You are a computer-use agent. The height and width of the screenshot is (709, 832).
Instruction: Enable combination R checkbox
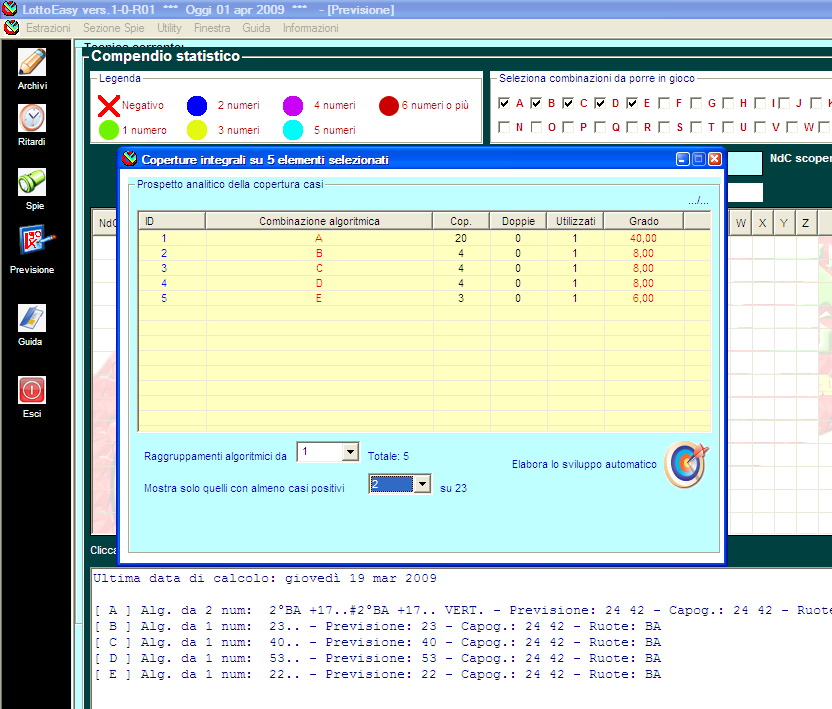(x=631, y=127)
